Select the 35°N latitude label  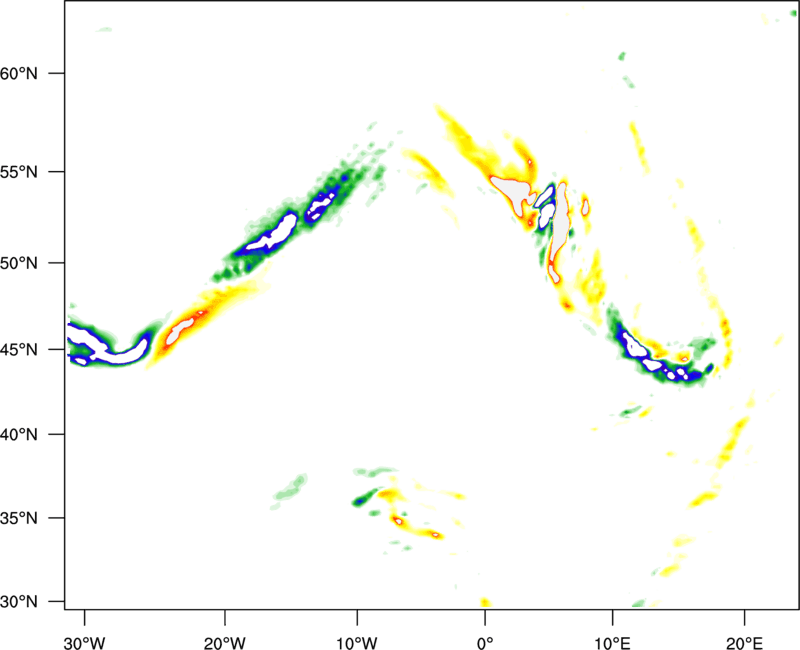[x=19, y=518]
